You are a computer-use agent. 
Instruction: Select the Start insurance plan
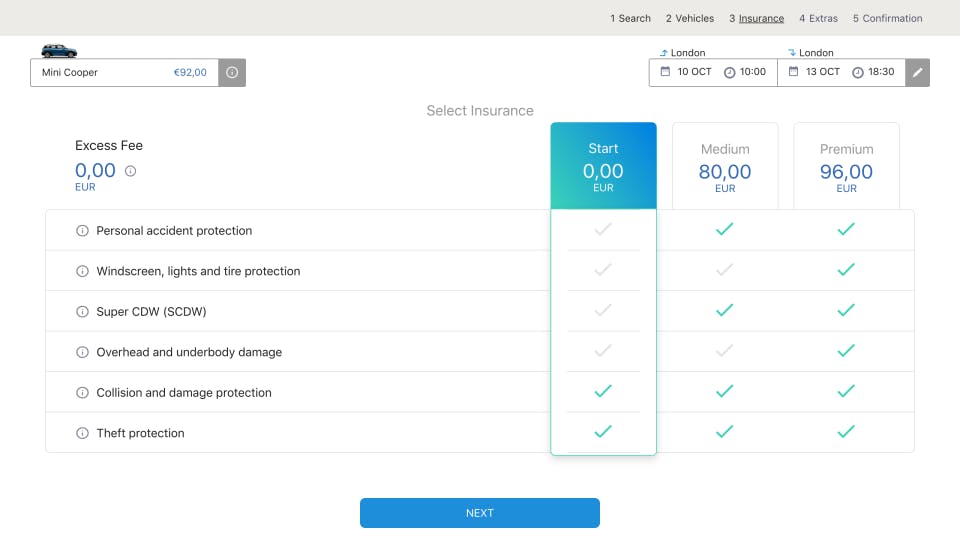[x=603, y=166]
